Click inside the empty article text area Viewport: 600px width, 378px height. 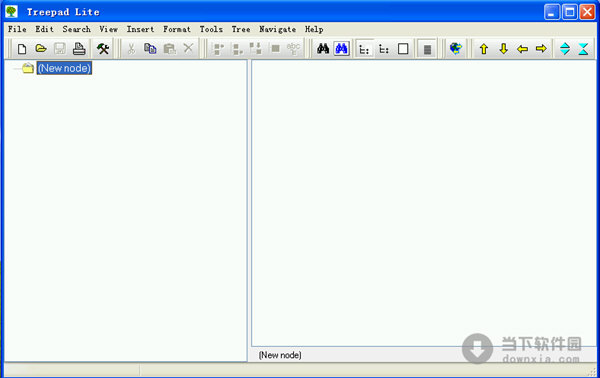coord(424,203)
